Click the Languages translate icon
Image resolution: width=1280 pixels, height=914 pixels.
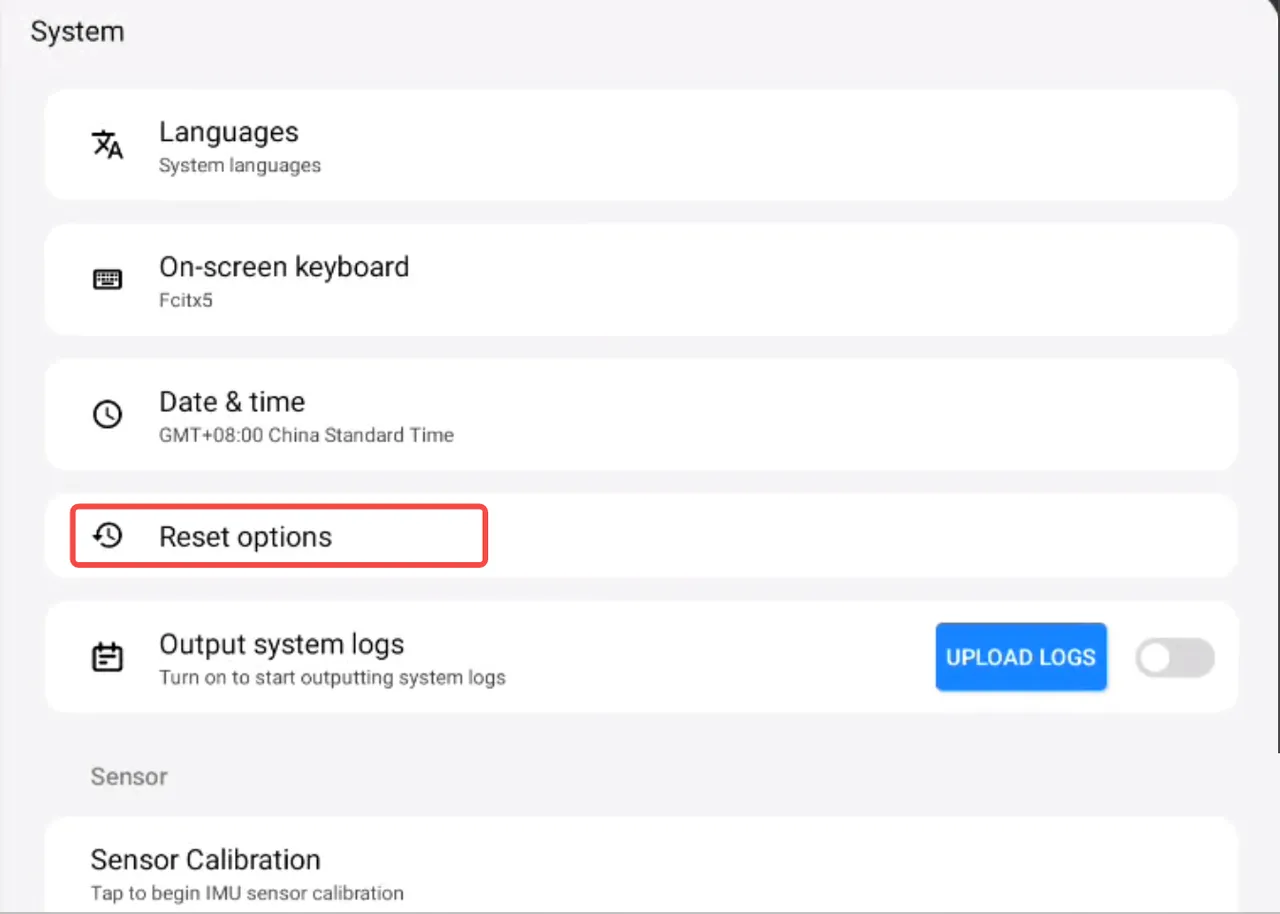coord(107,145)
